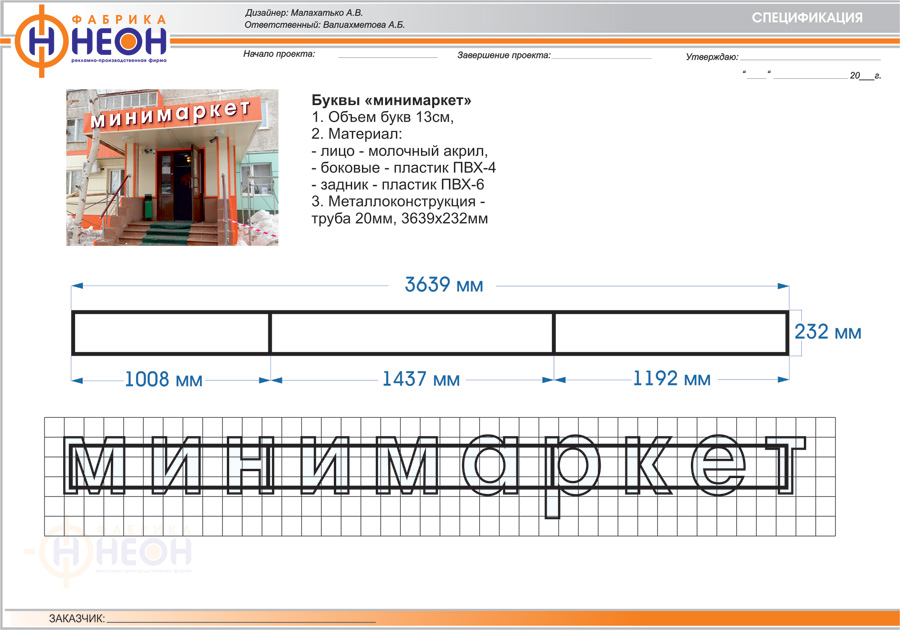This screenshot has height=630, width=900.
Task: Click the middle section of the frame drawing
Action: 412,333
